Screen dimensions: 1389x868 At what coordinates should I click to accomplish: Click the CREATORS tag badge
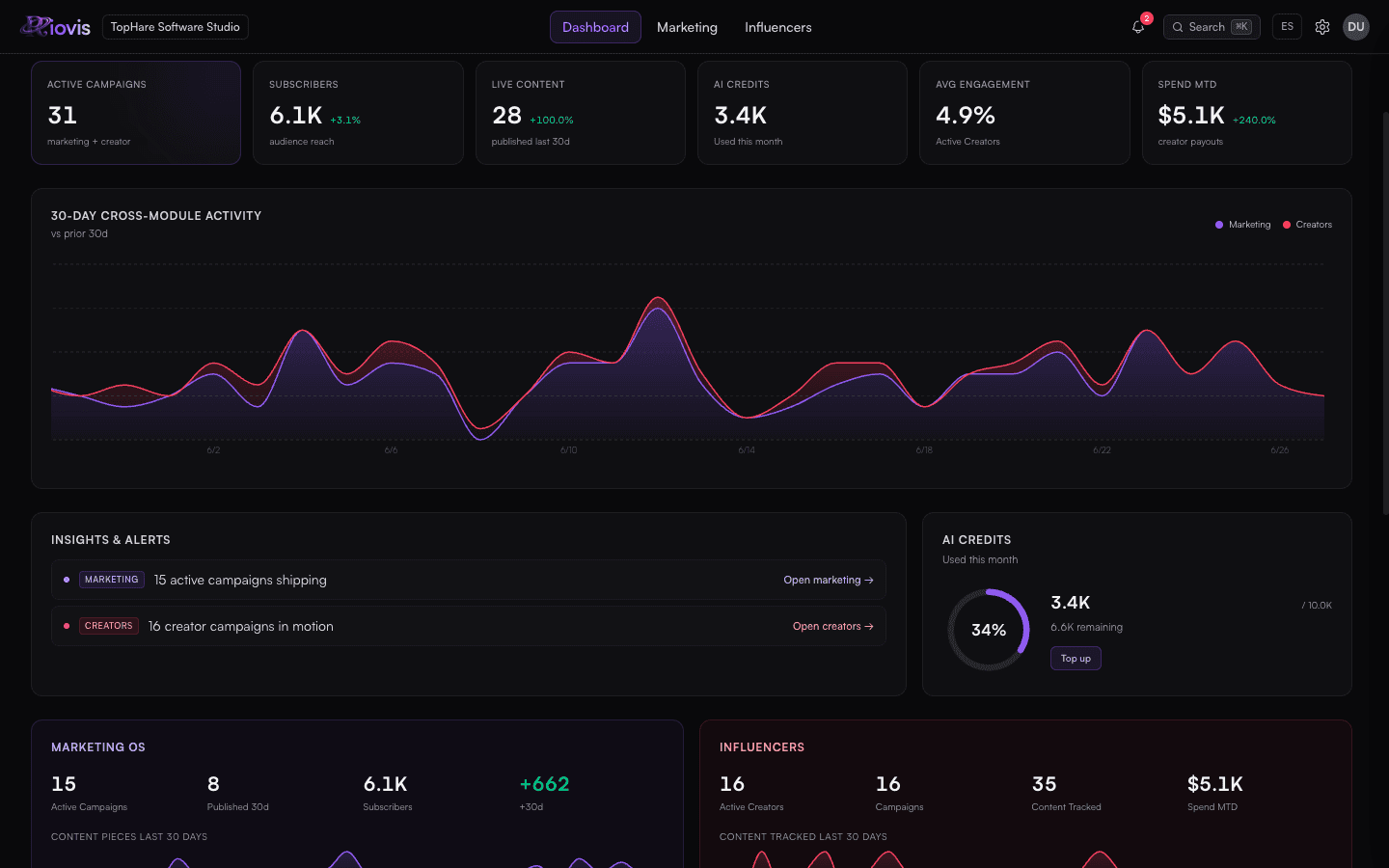pos(109,626)
